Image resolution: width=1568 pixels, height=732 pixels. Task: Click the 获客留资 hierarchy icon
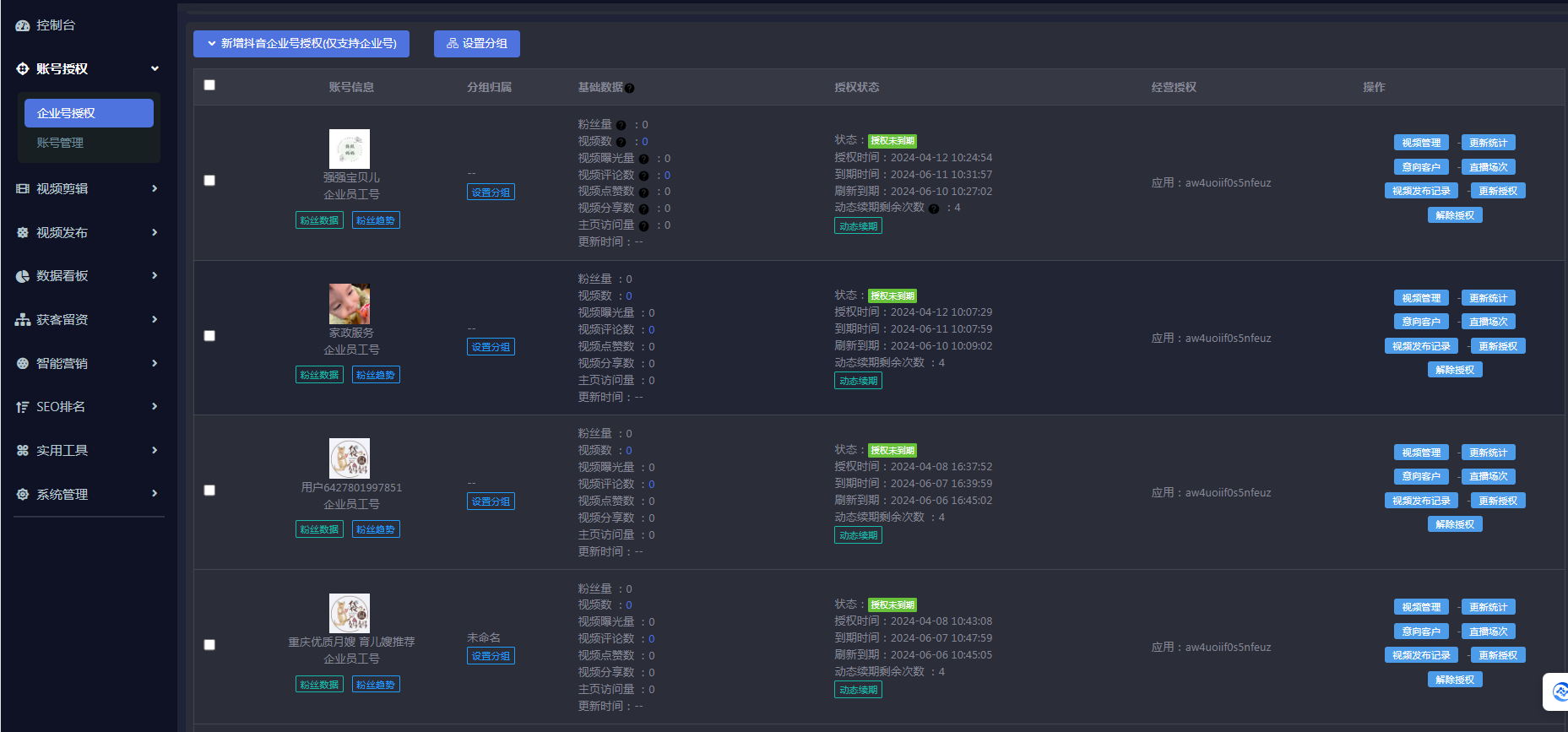tap(23, 320)
